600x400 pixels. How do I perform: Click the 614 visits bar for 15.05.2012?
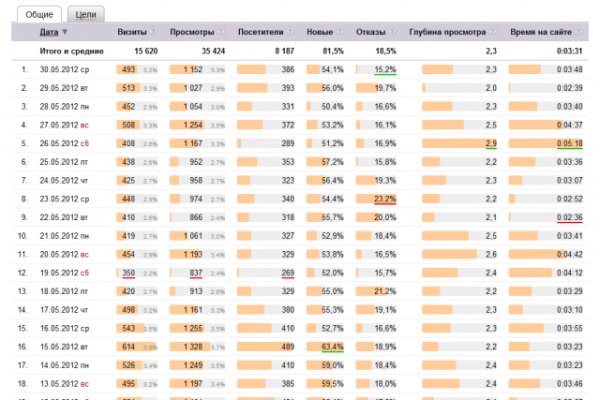click(127, 345)
